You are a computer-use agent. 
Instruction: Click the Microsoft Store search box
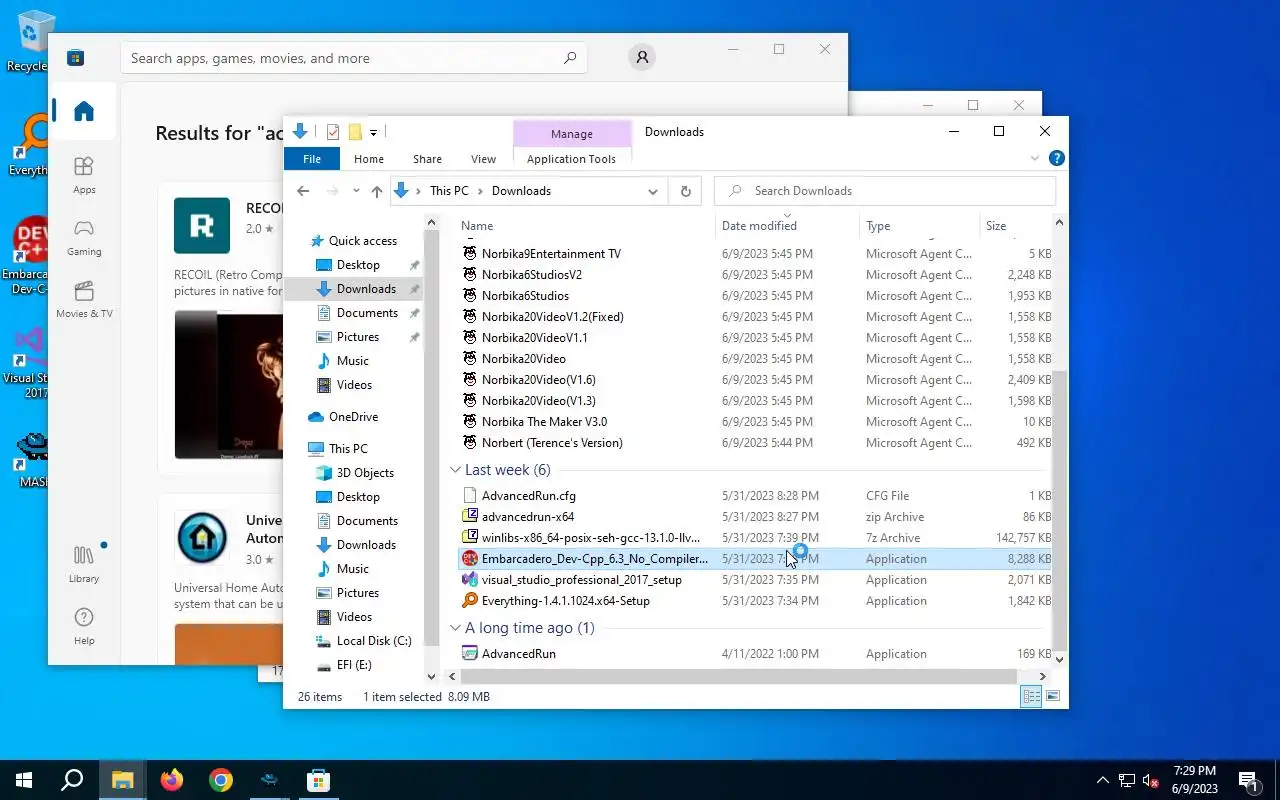[x=353, y=58]
